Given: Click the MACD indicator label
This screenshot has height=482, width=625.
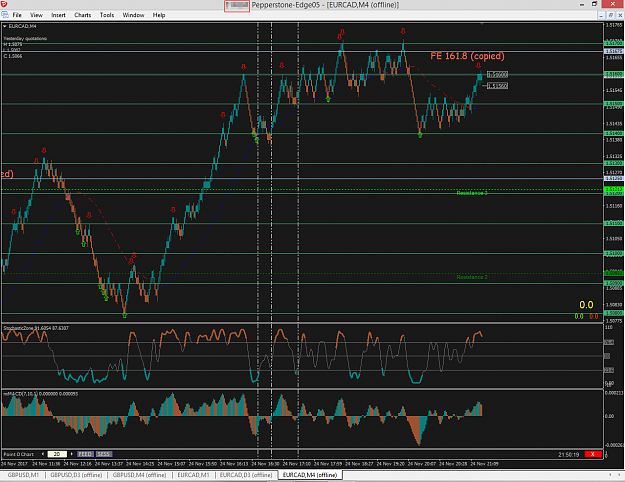Looking at the screenshot, I should pyautogui.click(x=40, y=394).
